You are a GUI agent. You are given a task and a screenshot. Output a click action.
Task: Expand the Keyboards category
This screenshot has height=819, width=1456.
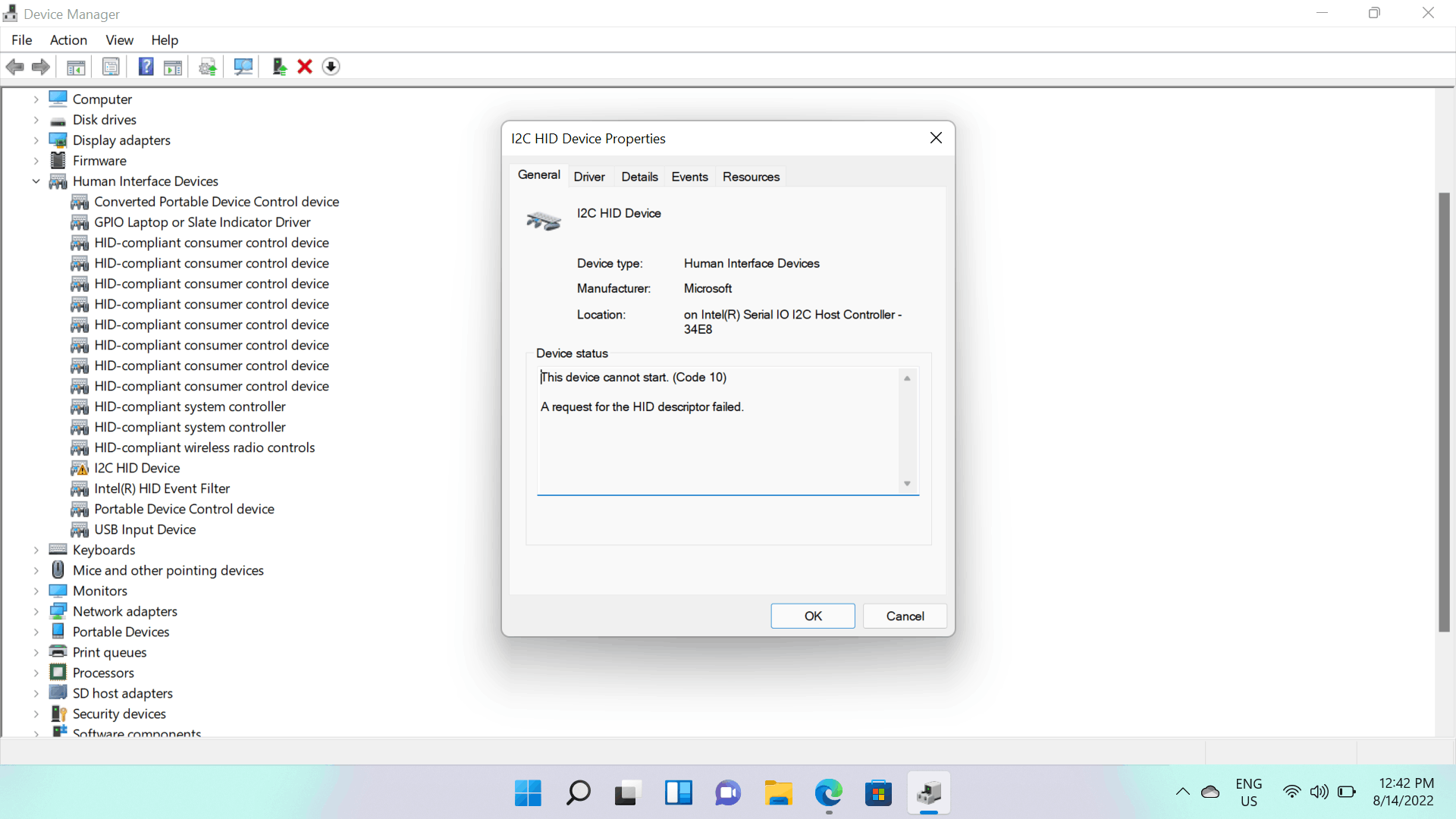point(36,550)
